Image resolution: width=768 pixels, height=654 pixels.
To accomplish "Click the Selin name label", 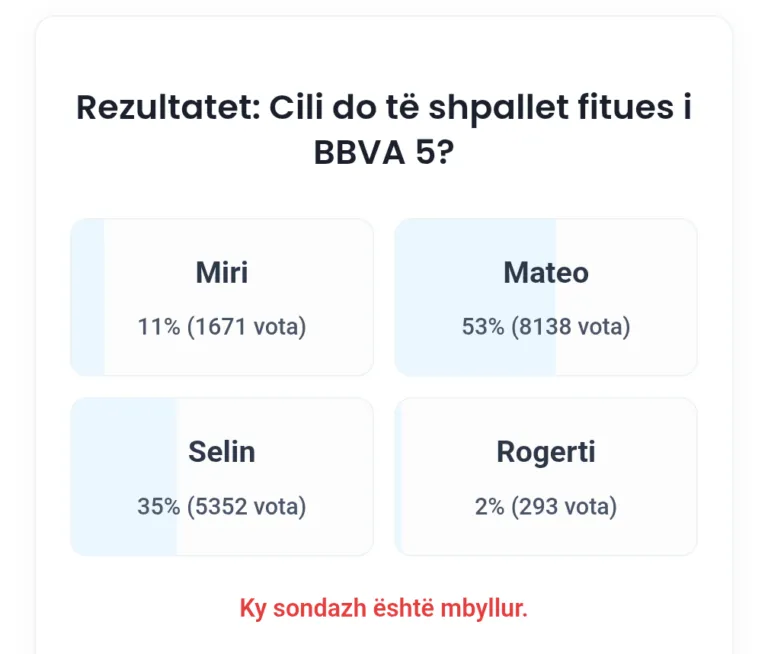I will pos(222,451).
